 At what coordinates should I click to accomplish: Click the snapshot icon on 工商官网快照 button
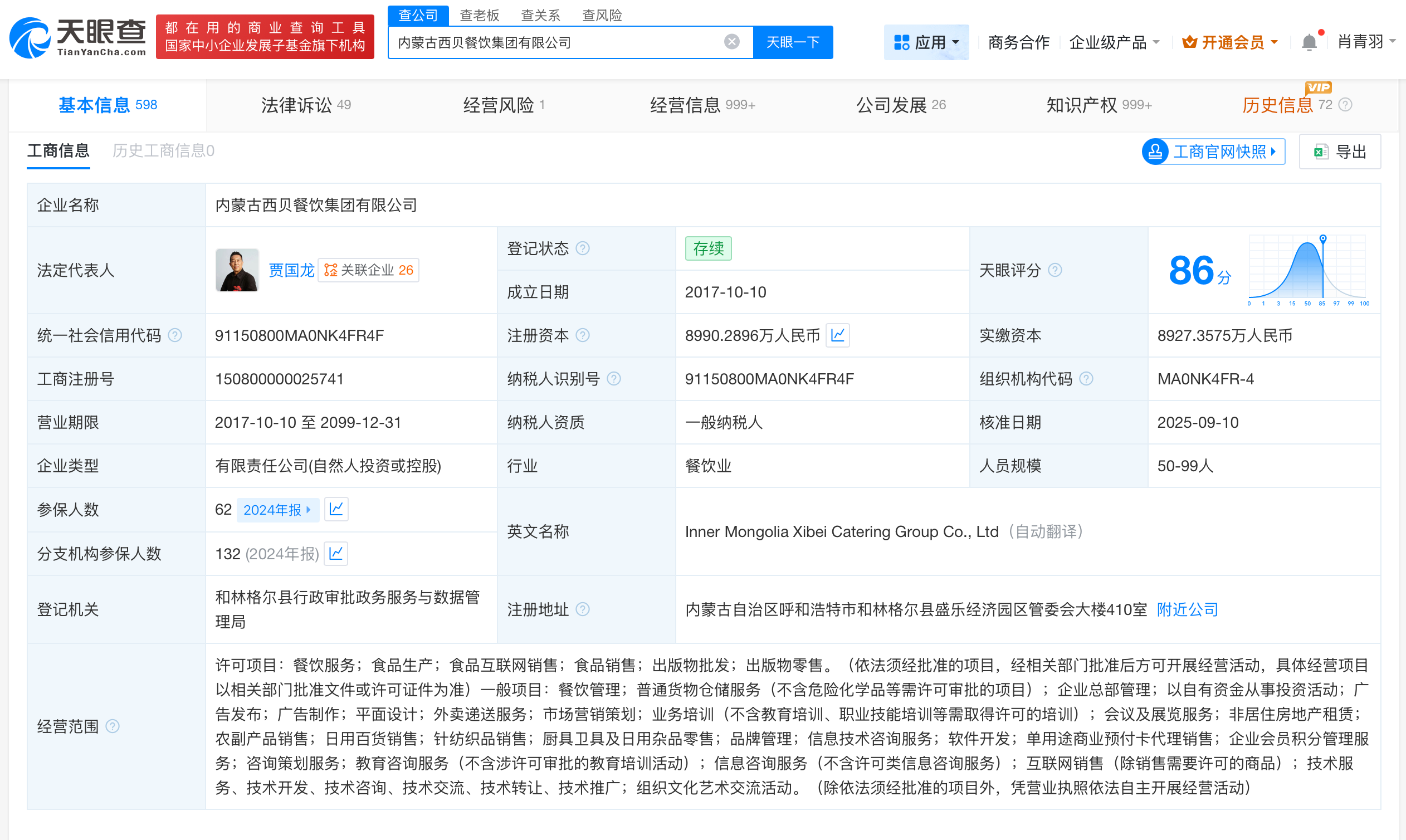(1156, 151)
